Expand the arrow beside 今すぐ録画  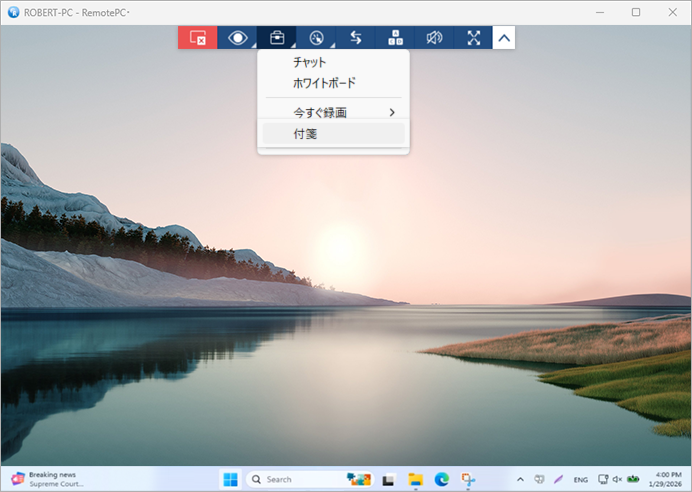392,113
